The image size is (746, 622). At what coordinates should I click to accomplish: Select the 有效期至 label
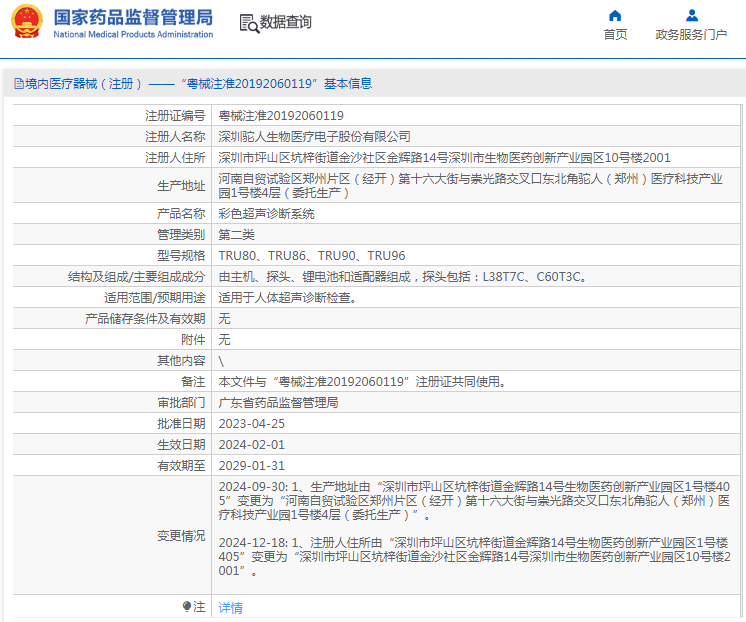[181, 465]
